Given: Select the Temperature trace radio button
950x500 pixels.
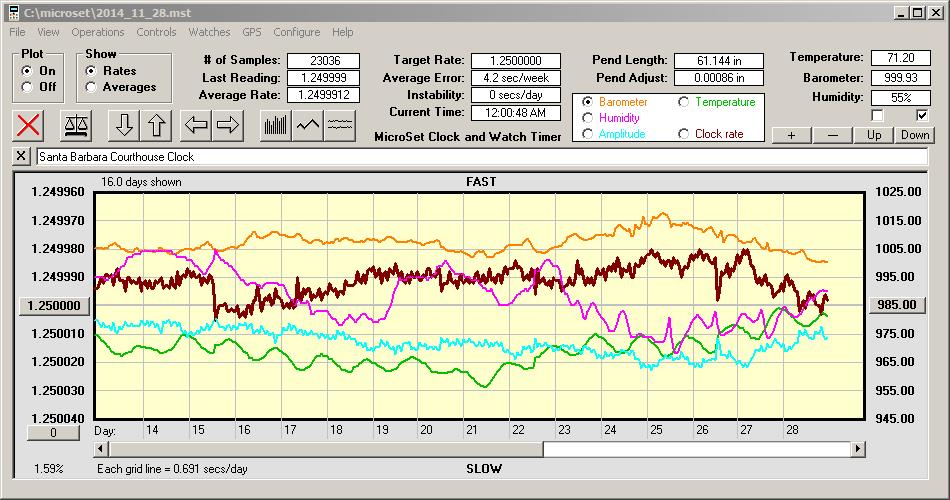Looking at the screenshot, I should tap(683, 102).
